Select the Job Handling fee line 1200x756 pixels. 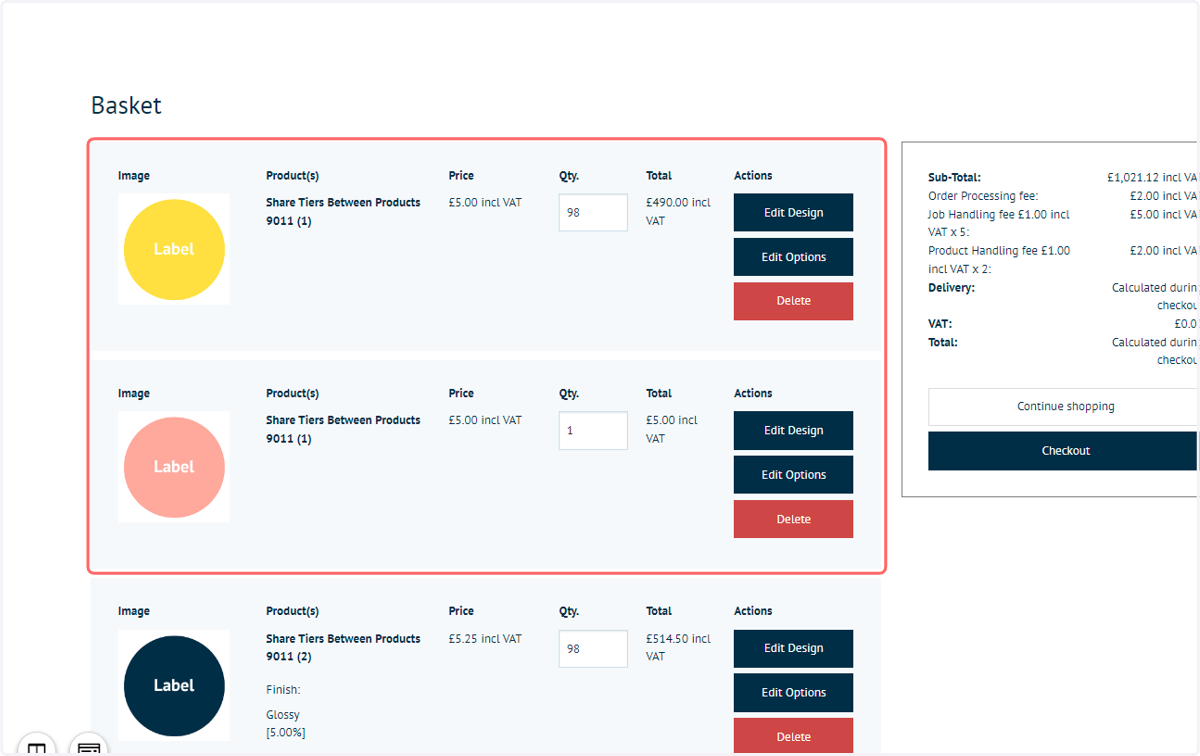tap(999, 223)
